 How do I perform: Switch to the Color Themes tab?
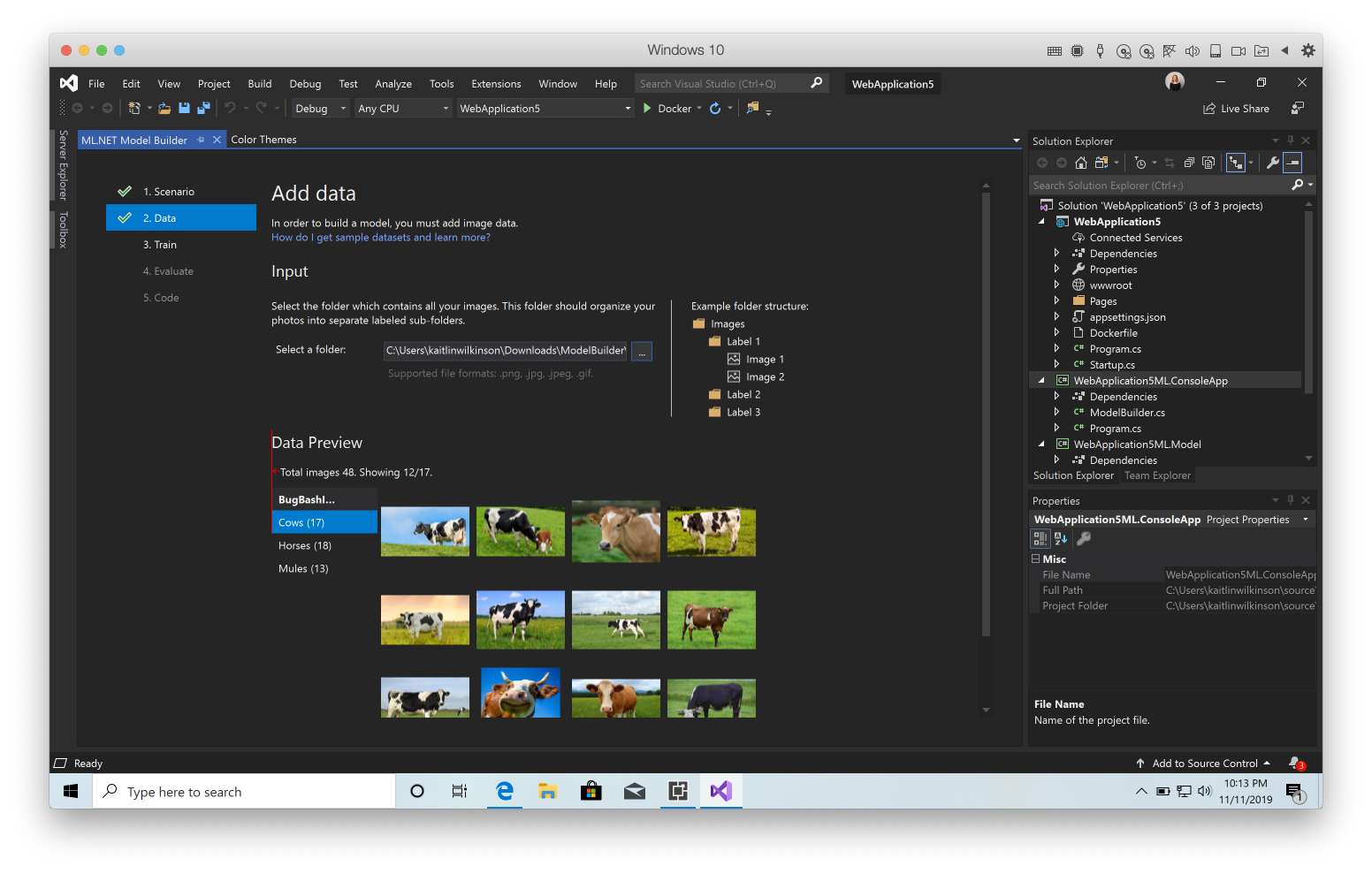pos(263,139)
